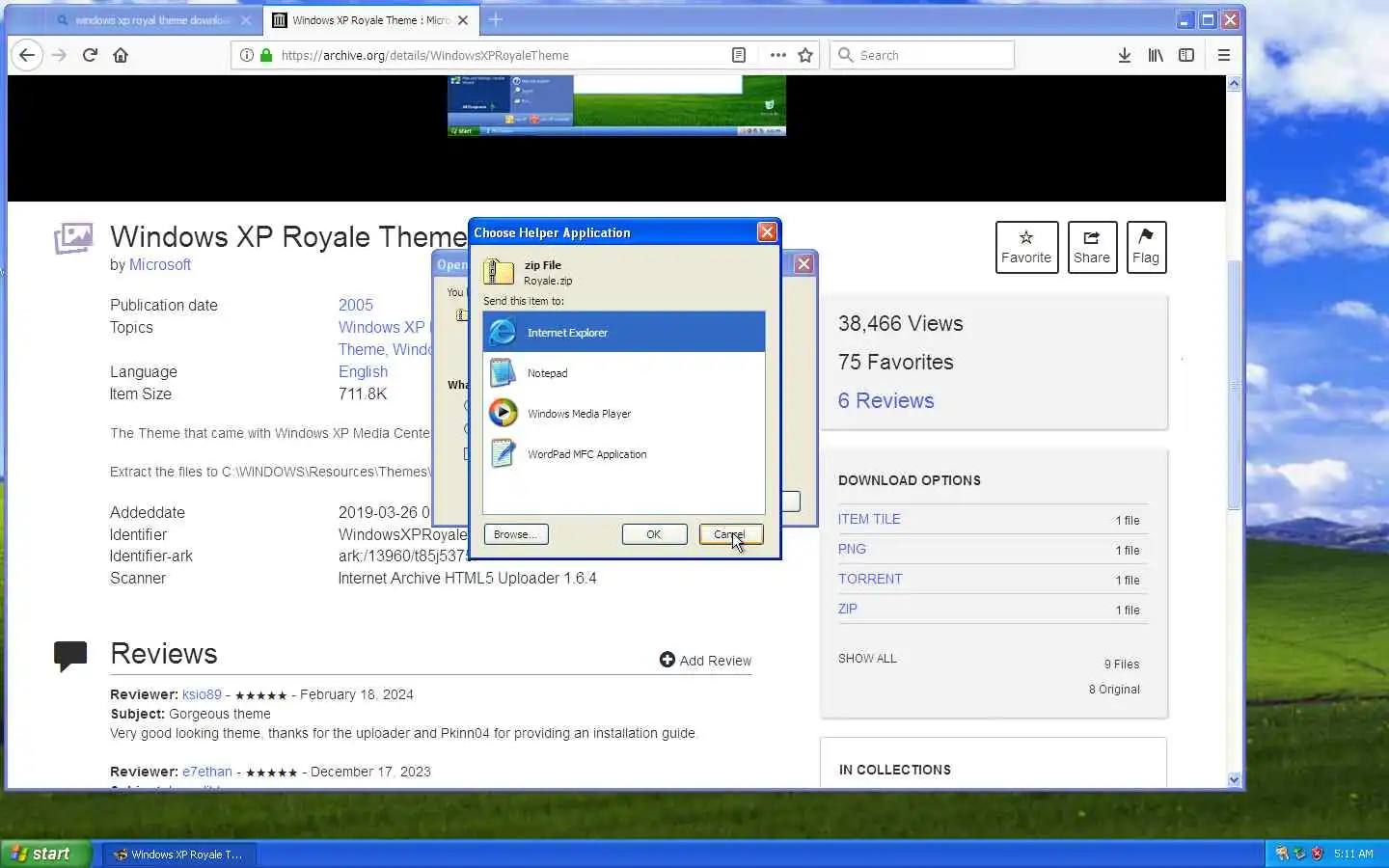Click the image media type icon beside title
This screenshot has width=1389, height=868.
coord(73,238)
